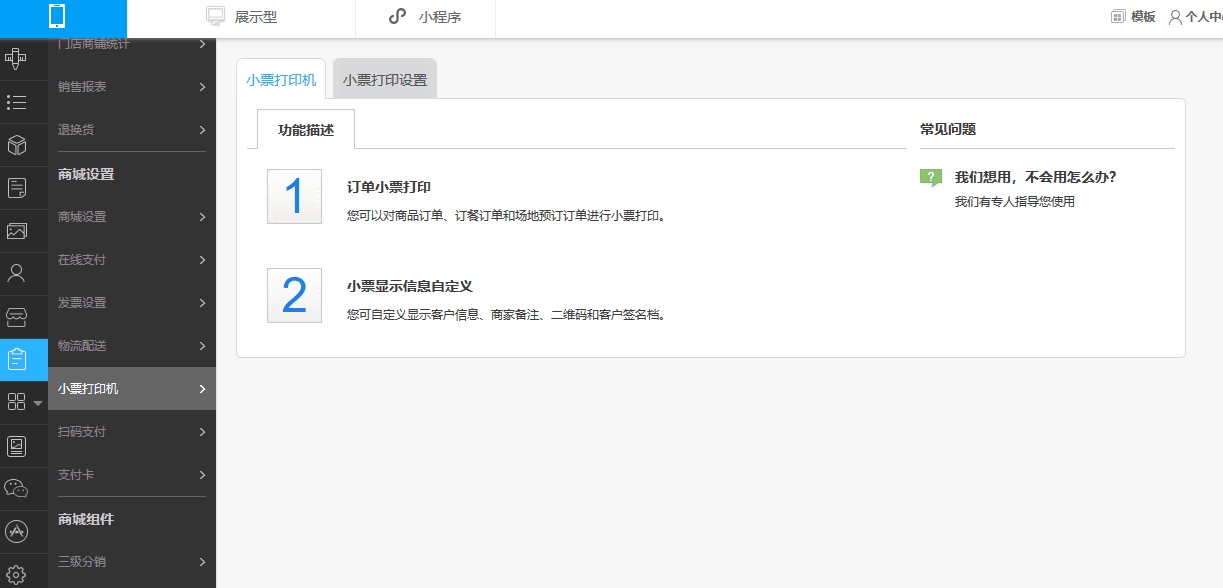Image resolution: width=1223 pixels, height=588 pixels.
Task: Expand chevron next to 销售报表
Action: pos(202,87)
